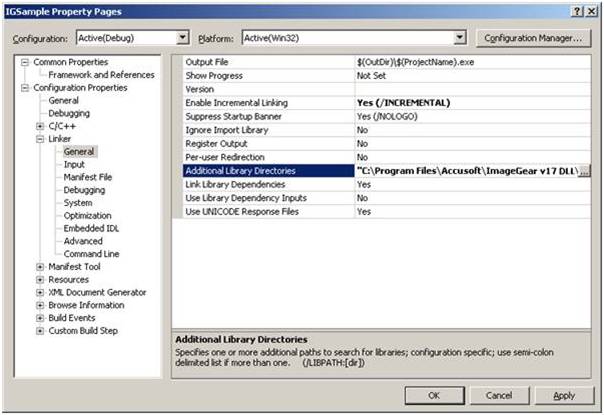Expand the Manifest Tool node

(x=40, y=267)
